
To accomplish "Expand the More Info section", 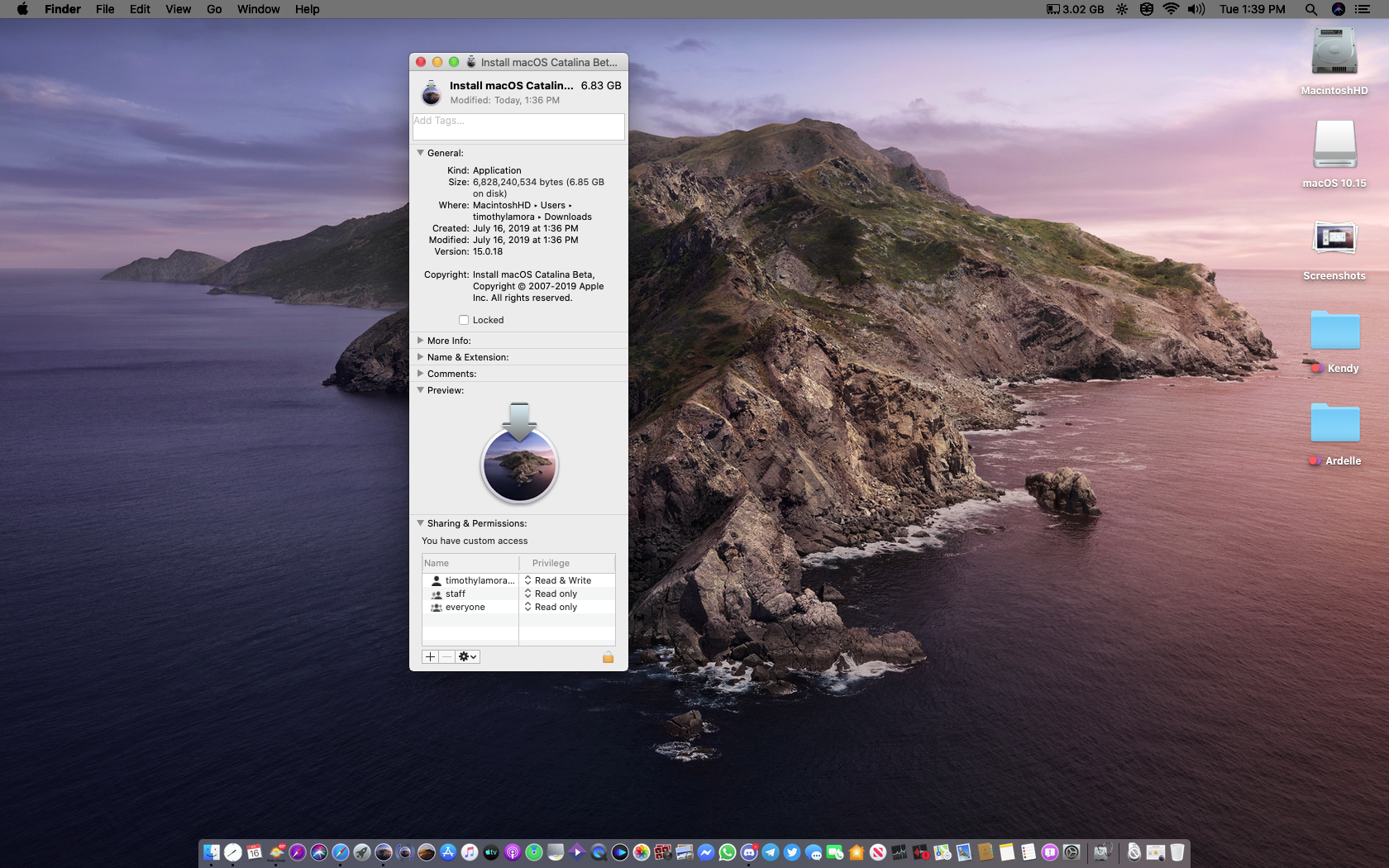I will tap(420, 341).
